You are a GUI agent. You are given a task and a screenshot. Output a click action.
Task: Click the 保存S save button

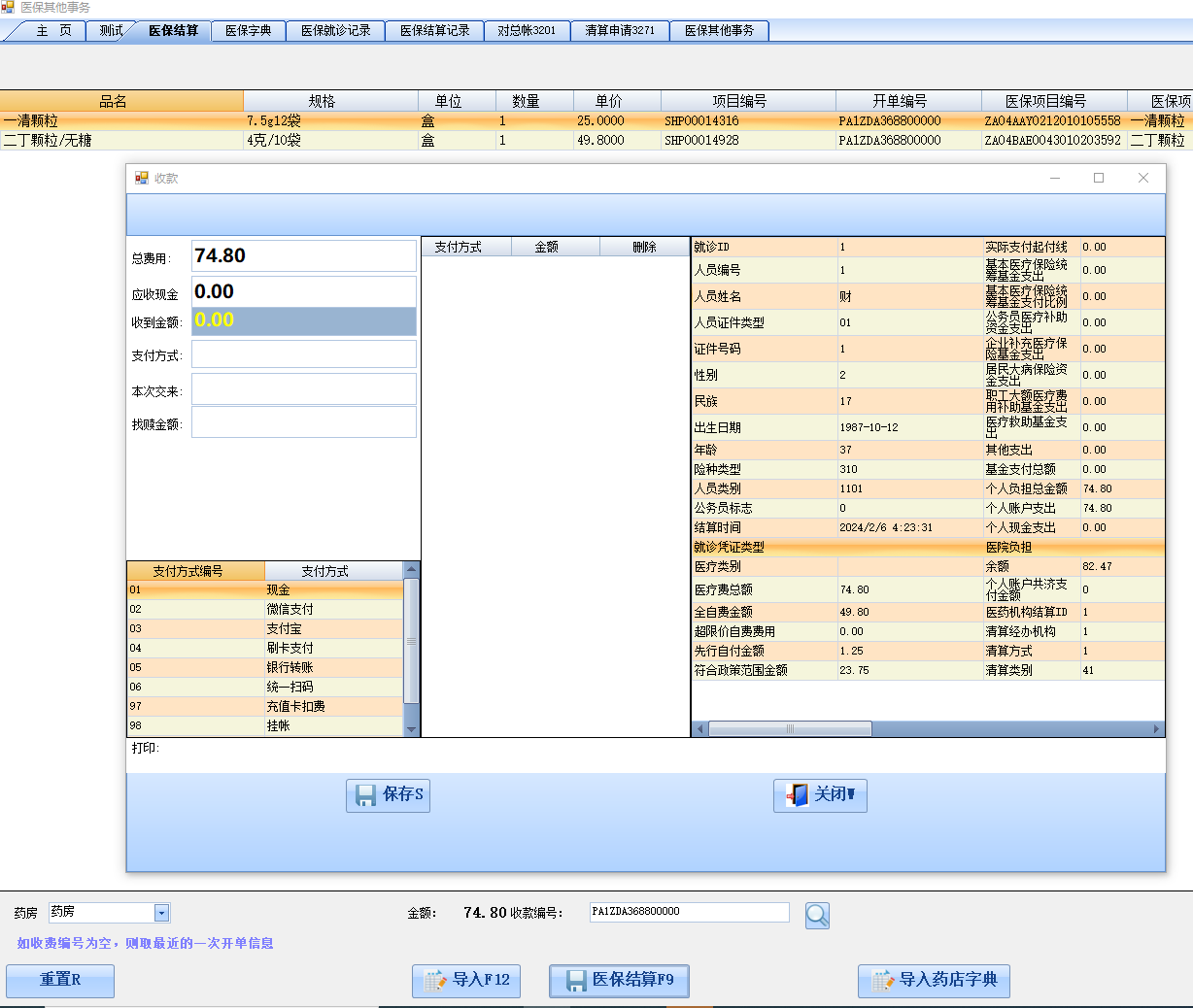click(388, 795)
